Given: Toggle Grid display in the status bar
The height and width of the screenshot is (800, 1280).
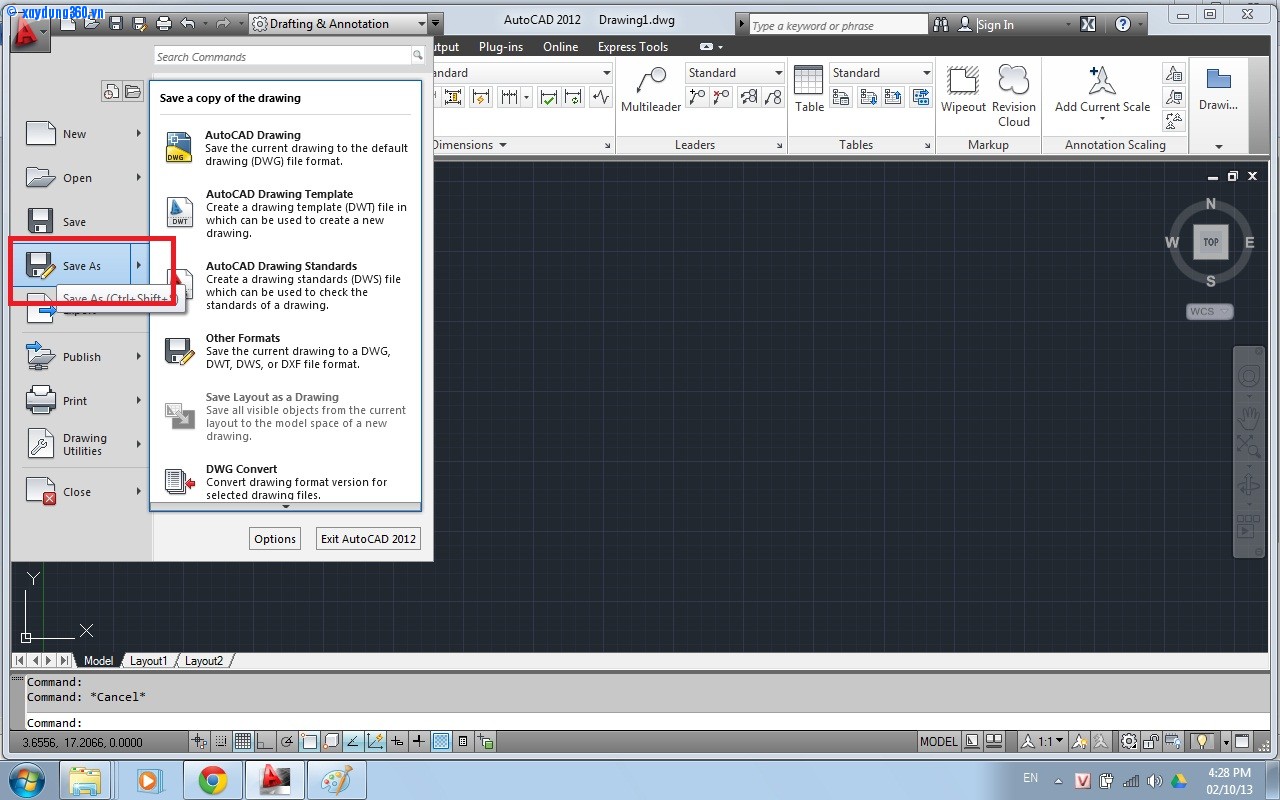Looking at the screenshot, I should pyautogui.click(x=244, y=741).
